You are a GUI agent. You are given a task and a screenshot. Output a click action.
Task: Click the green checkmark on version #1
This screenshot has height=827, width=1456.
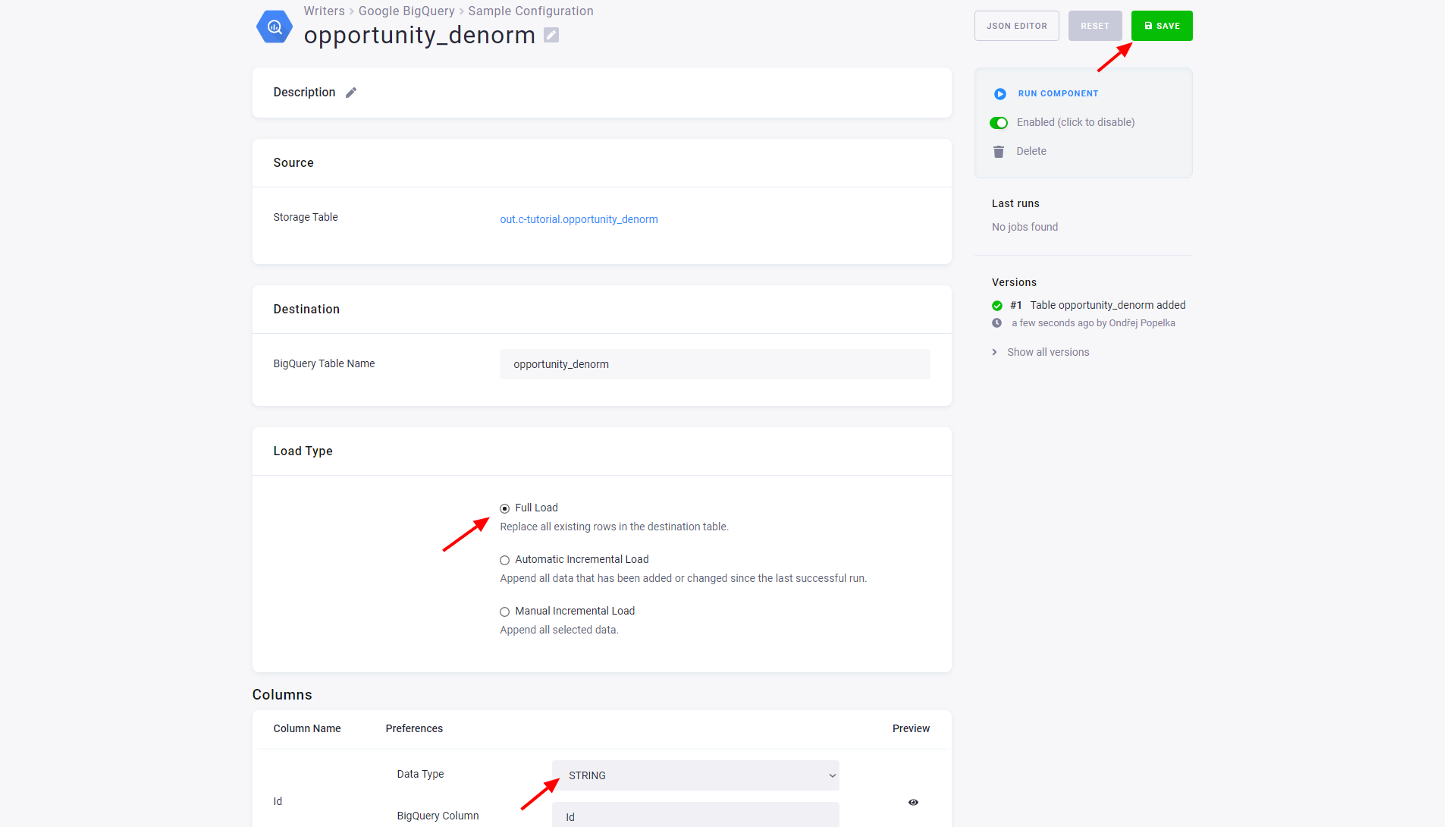click(997, 306)
